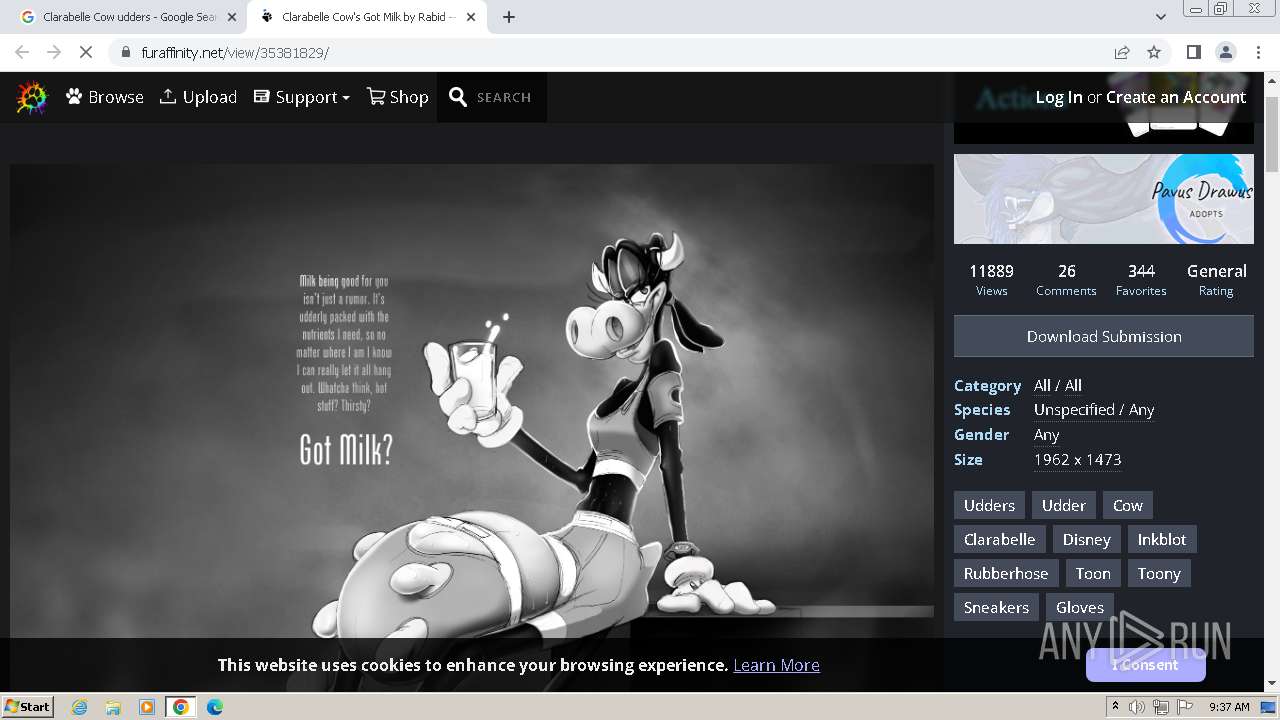
Task: Select the Sneakers tag
Action: pyautogui.click(x=996, y=607)
